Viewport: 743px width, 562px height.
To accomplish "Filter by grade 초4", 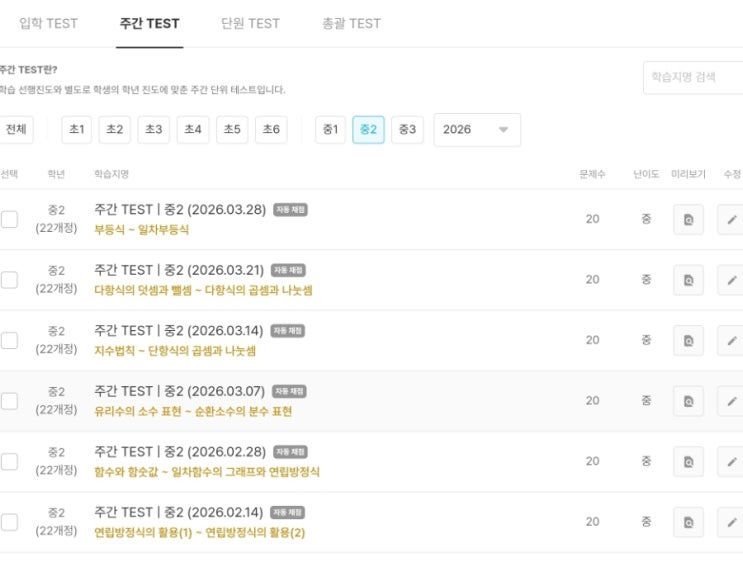I will tap(193, 129).
